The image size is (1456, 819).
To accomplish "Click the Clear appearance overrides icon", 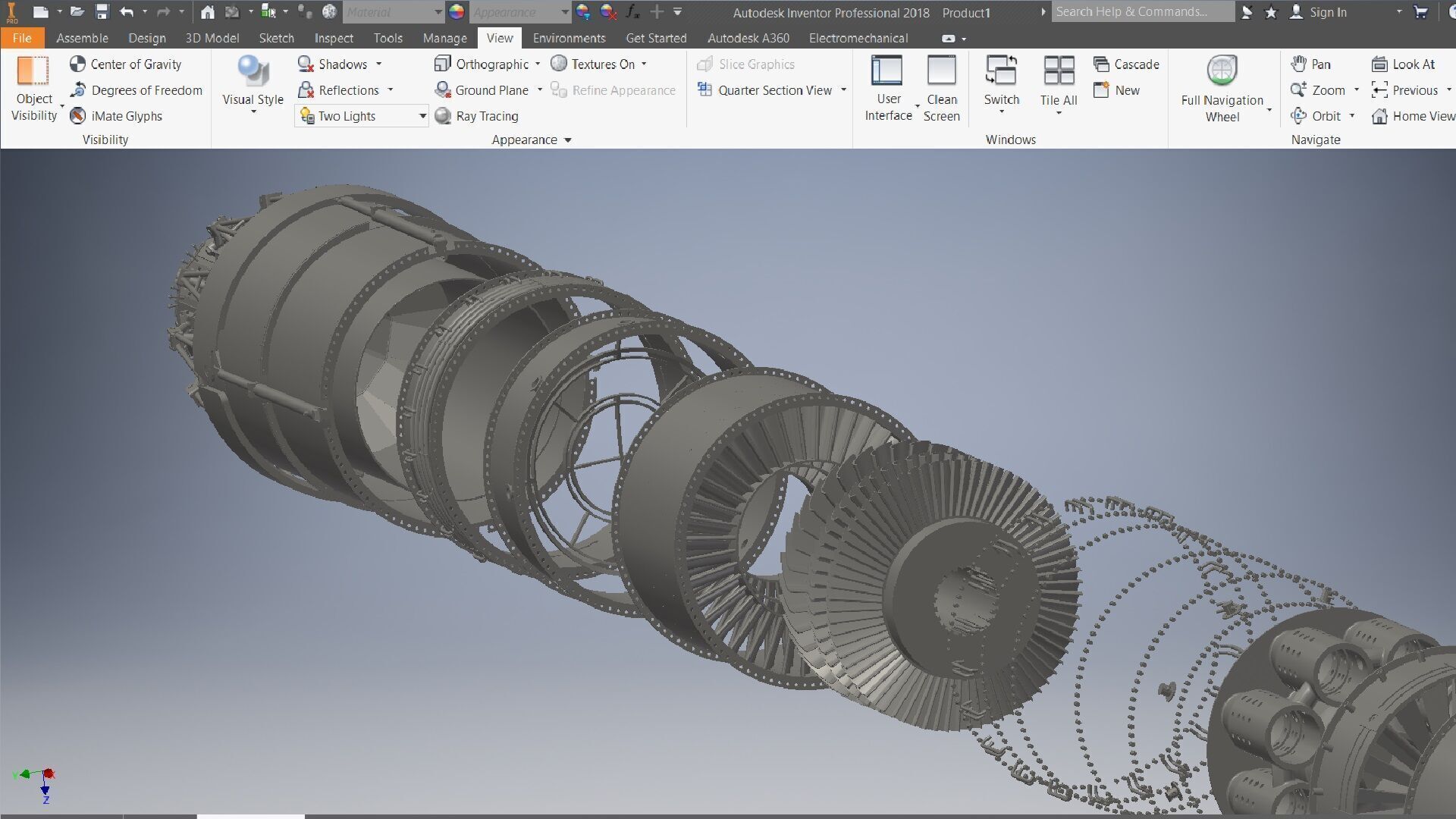I will coord(607,12).
